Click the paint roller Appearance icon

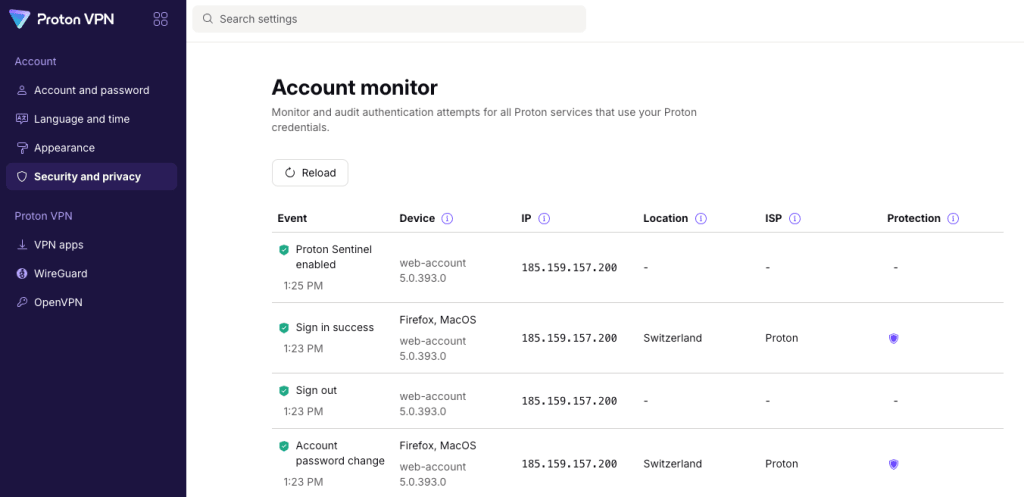coord(22,148)
